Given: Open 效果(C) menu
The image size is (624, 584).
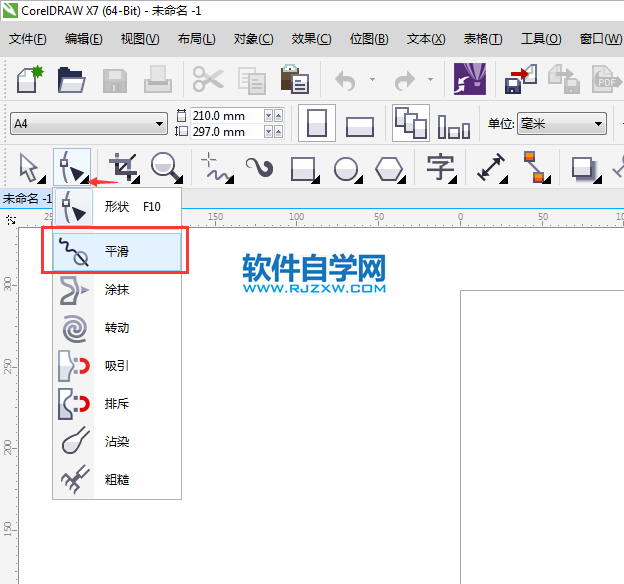Looking at the screenshot, I should 311,39.
